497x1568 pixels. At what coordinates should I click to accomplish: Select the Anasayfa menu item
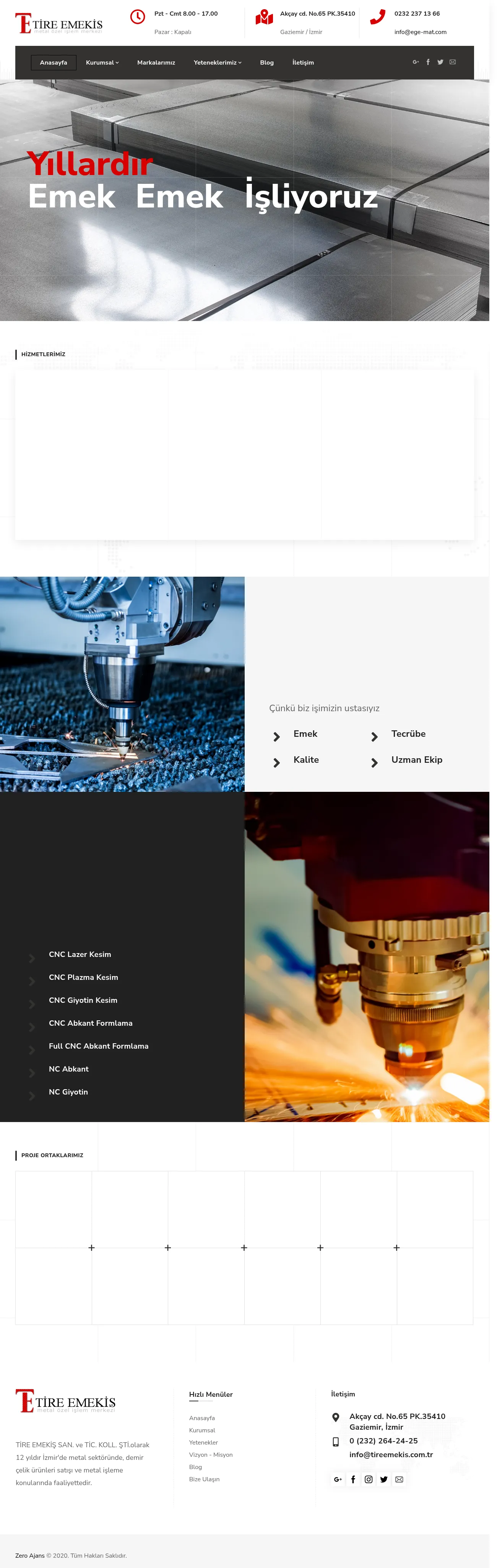[54, 63]
